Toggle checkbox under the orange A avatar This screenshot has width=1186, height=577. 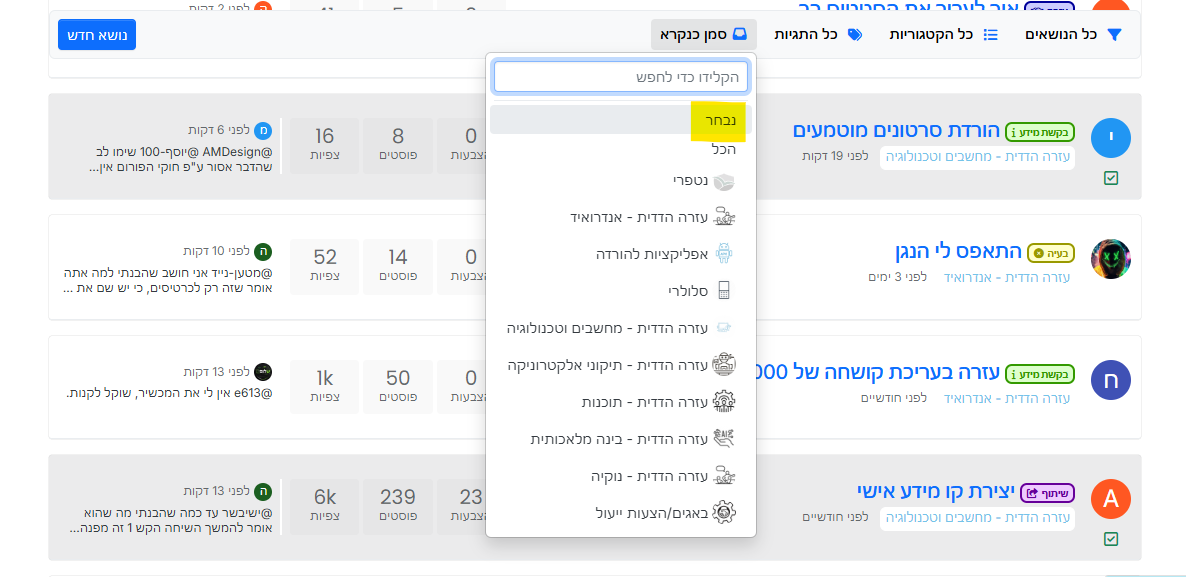(x=1111, y=539)
